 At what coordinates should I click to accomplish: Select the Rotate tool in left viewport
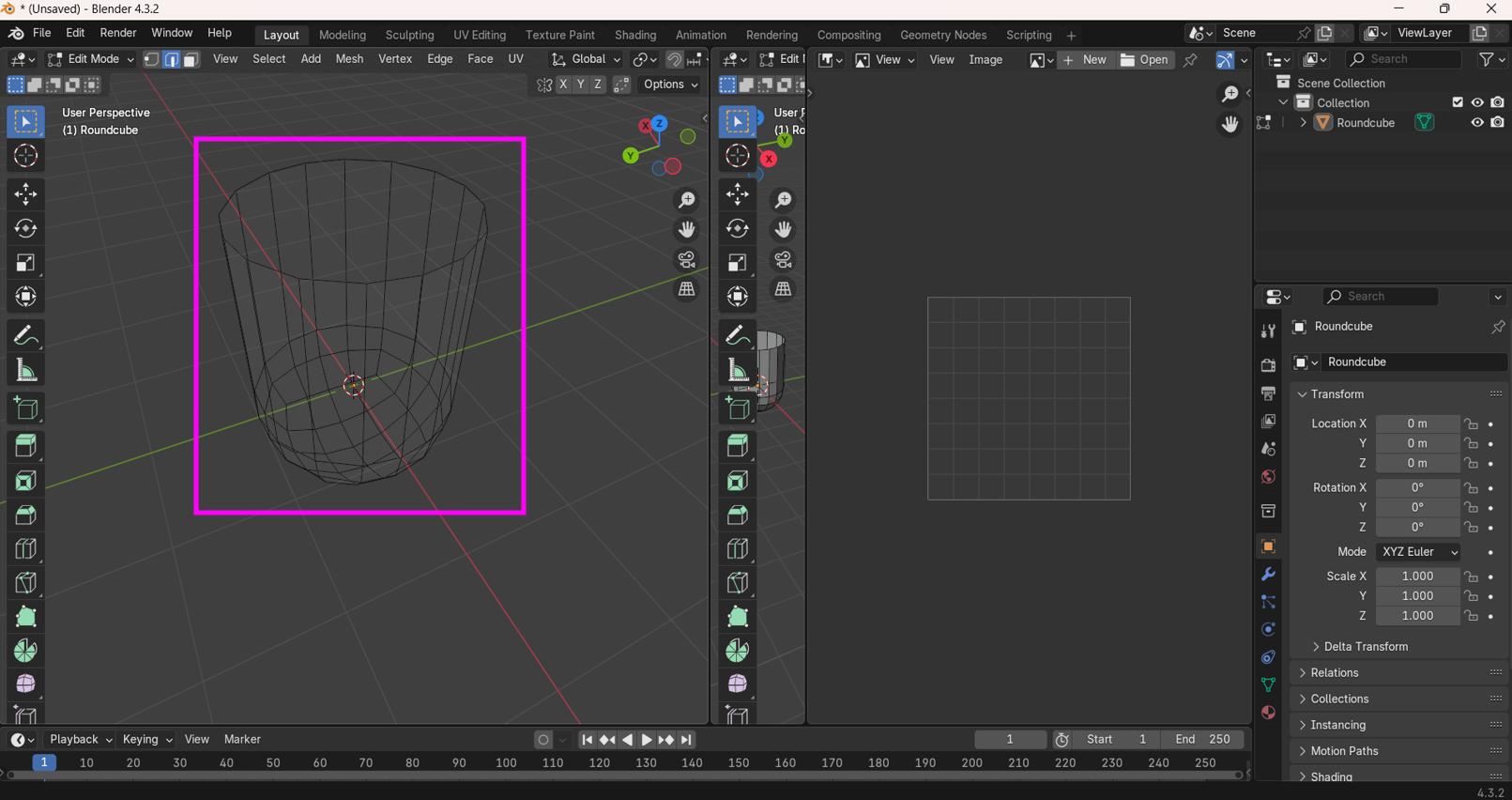coord(25,228)
